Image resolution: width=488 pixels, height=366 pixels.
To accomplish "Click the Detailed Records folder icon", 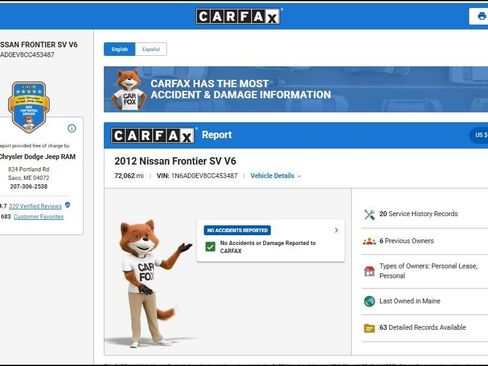I will point(369,328).
